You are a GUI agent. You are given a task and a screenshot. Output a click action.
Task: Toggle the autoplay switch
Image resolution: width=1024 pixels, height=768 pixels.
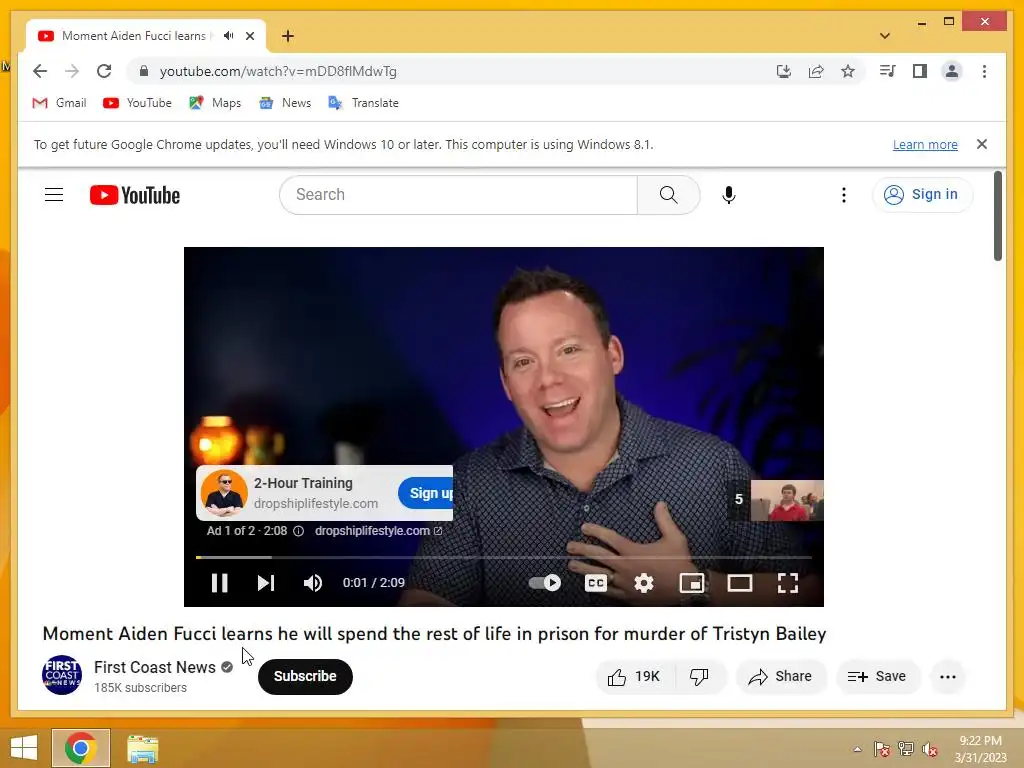coord(545,583)
